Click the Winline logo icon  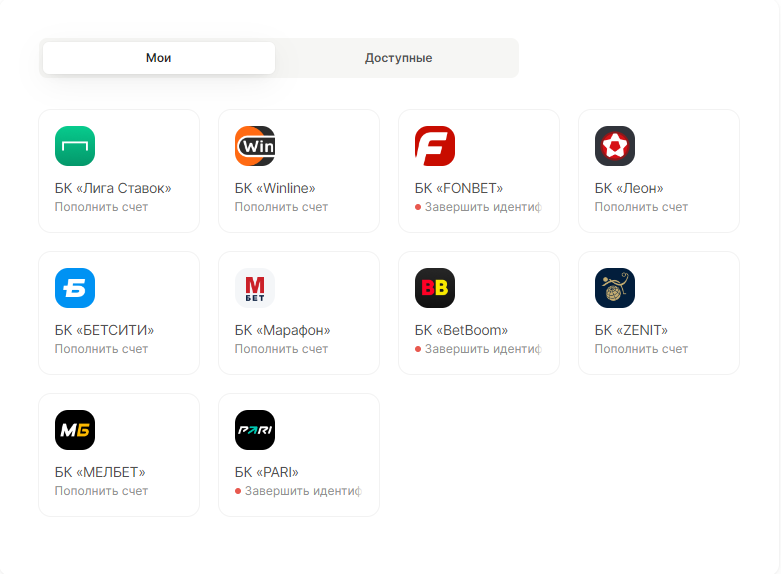click(255, 146)
